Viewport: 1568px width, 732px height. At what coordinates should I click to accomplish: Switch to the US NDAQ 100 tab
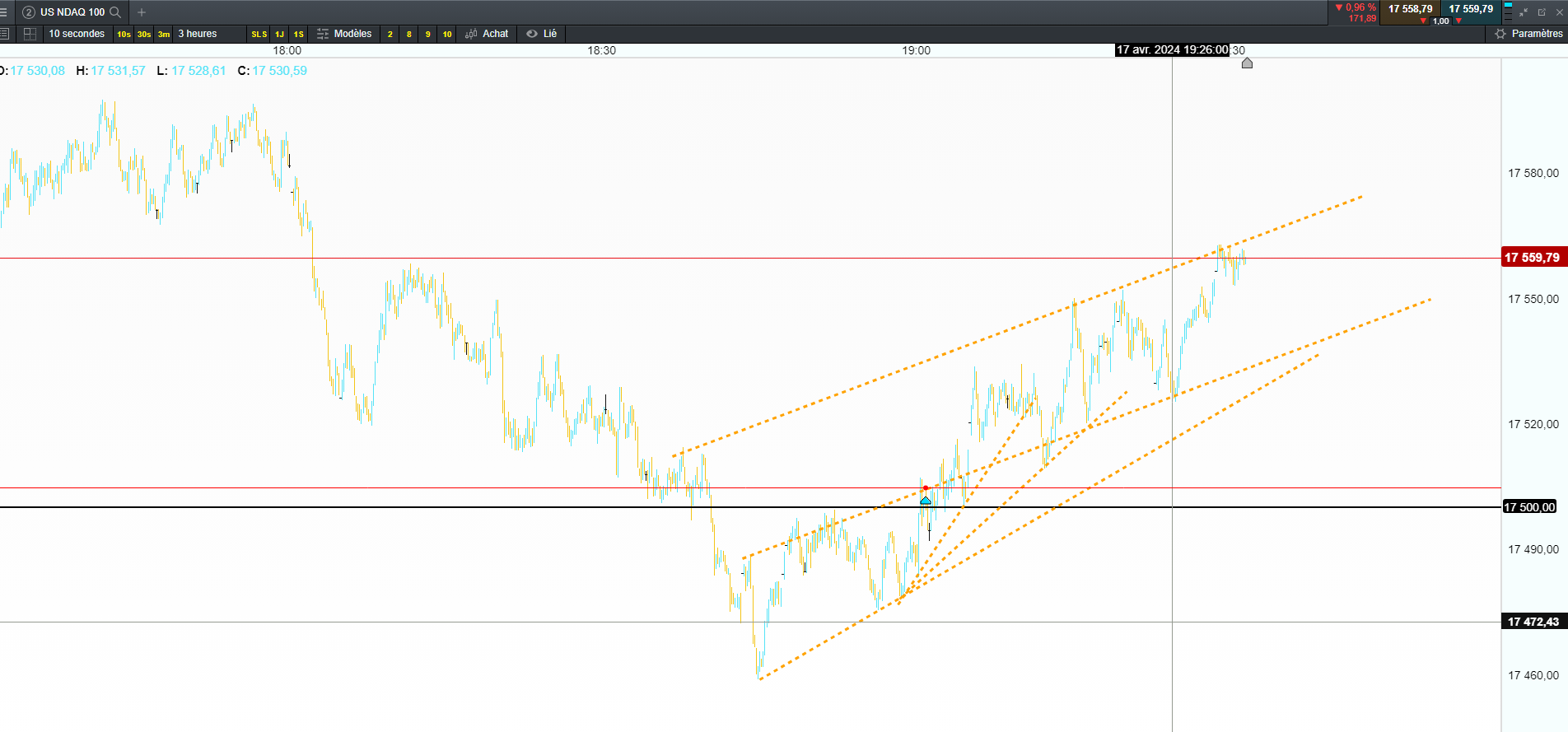tap(72, 12)
